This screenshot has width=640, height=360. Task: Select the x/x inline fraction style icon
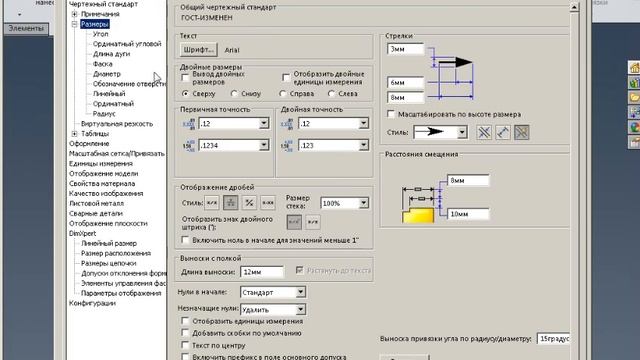pos(212,202)
